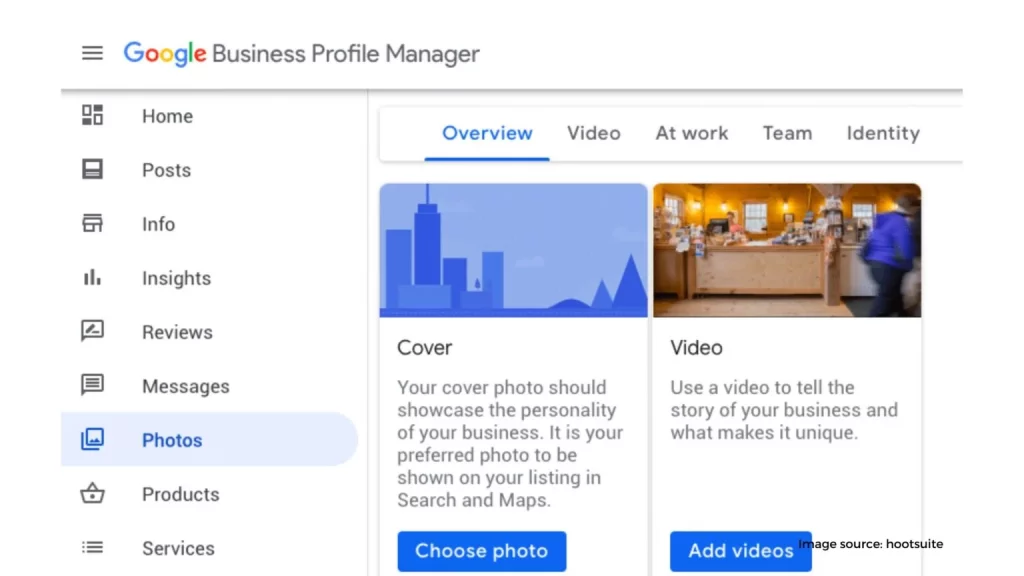Click the Products basket icon
This screenshot has width=1024, height=576.
[x=92, y=493]
